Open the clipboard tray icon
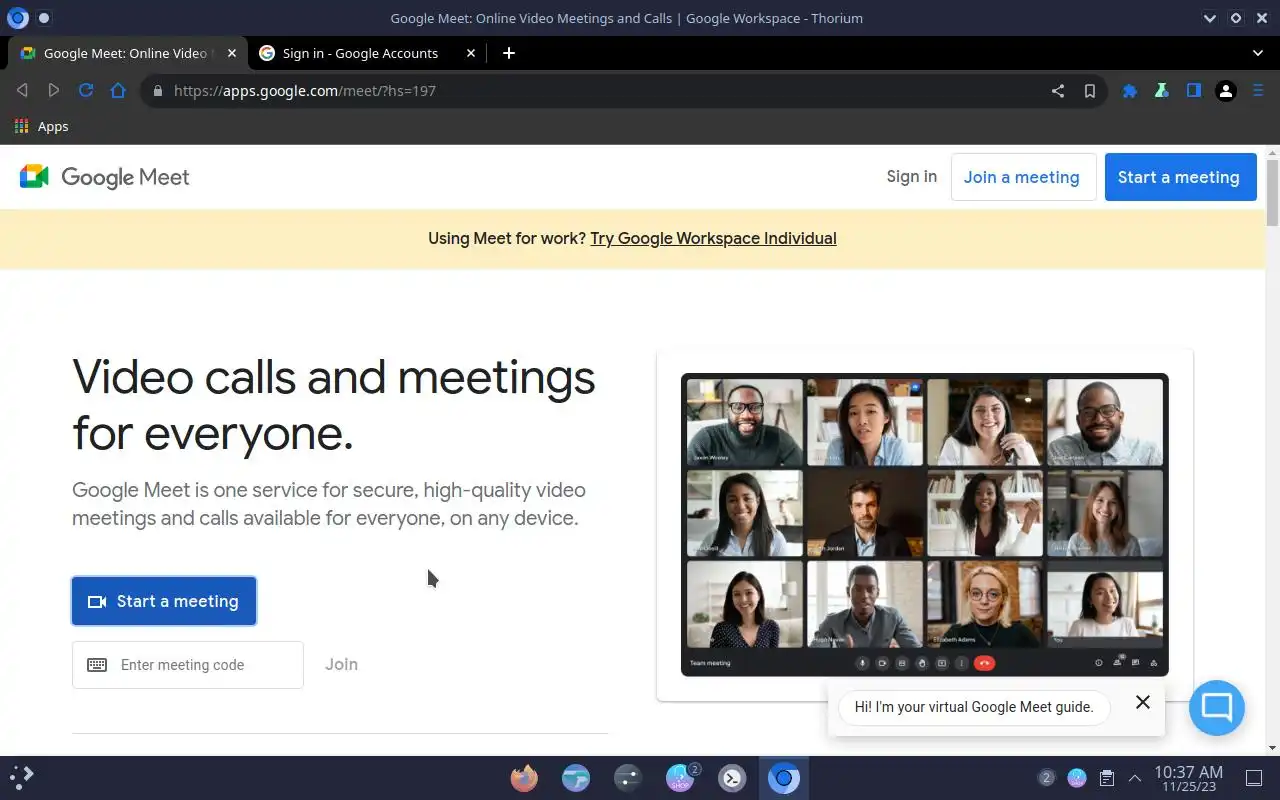 tap(1107, 777)
